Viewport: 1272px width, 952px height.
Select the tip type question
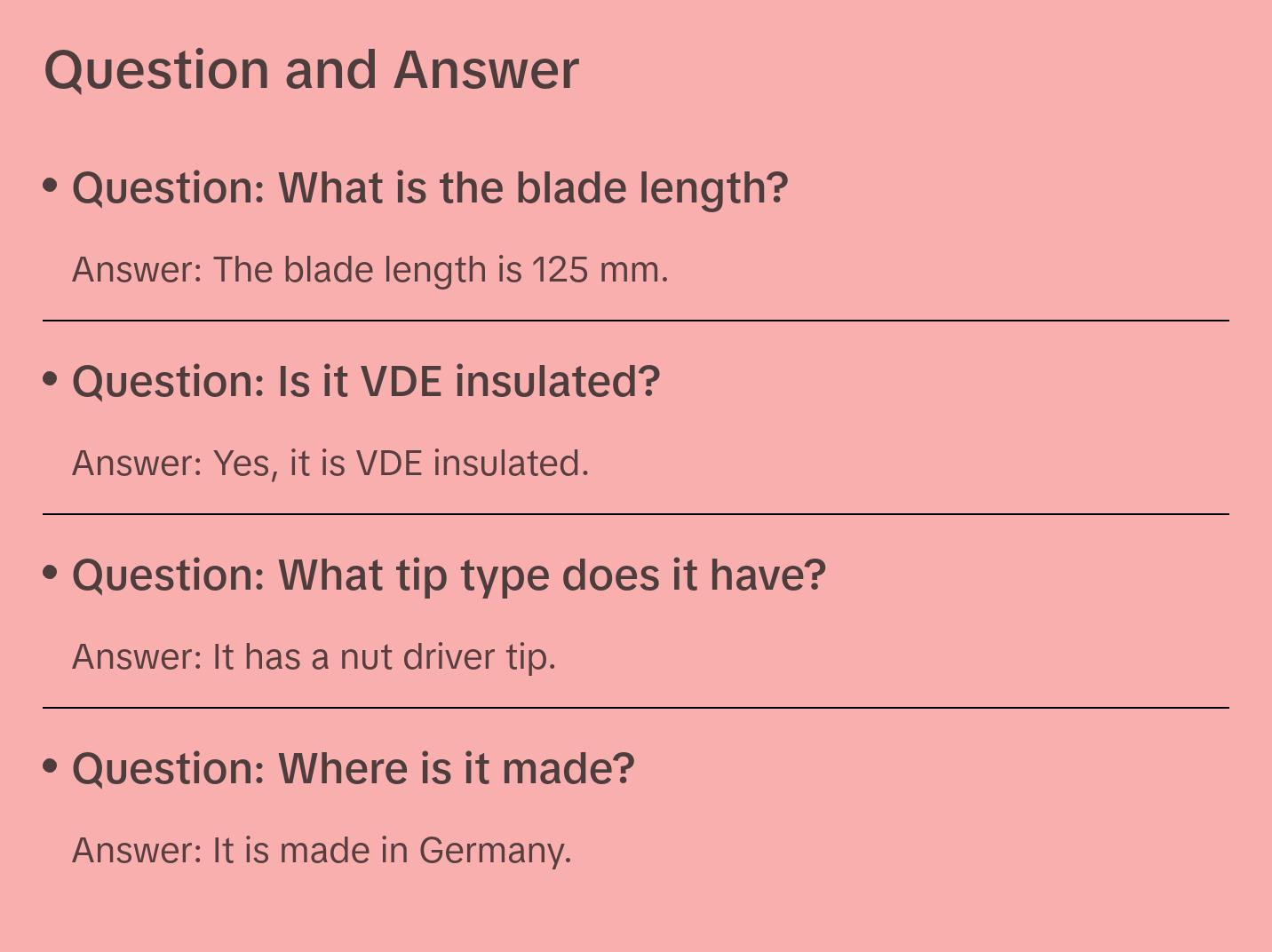(x=449, y=575)
